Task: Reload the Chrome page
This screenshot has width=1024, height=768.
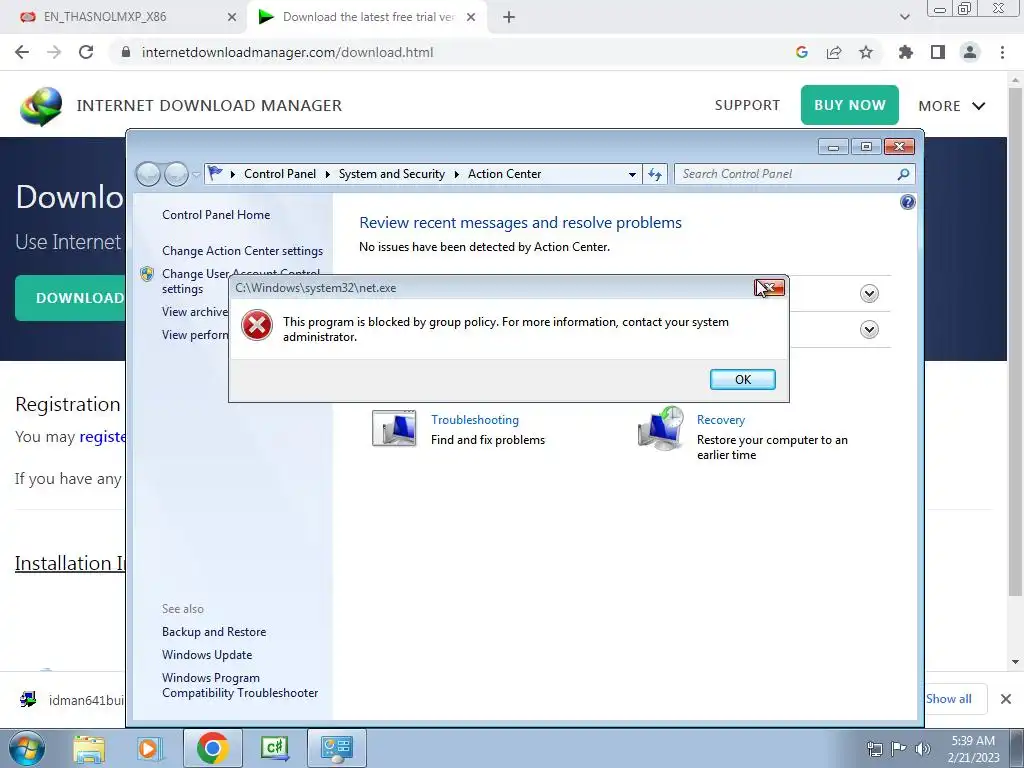Action: (x=86, y=52)
